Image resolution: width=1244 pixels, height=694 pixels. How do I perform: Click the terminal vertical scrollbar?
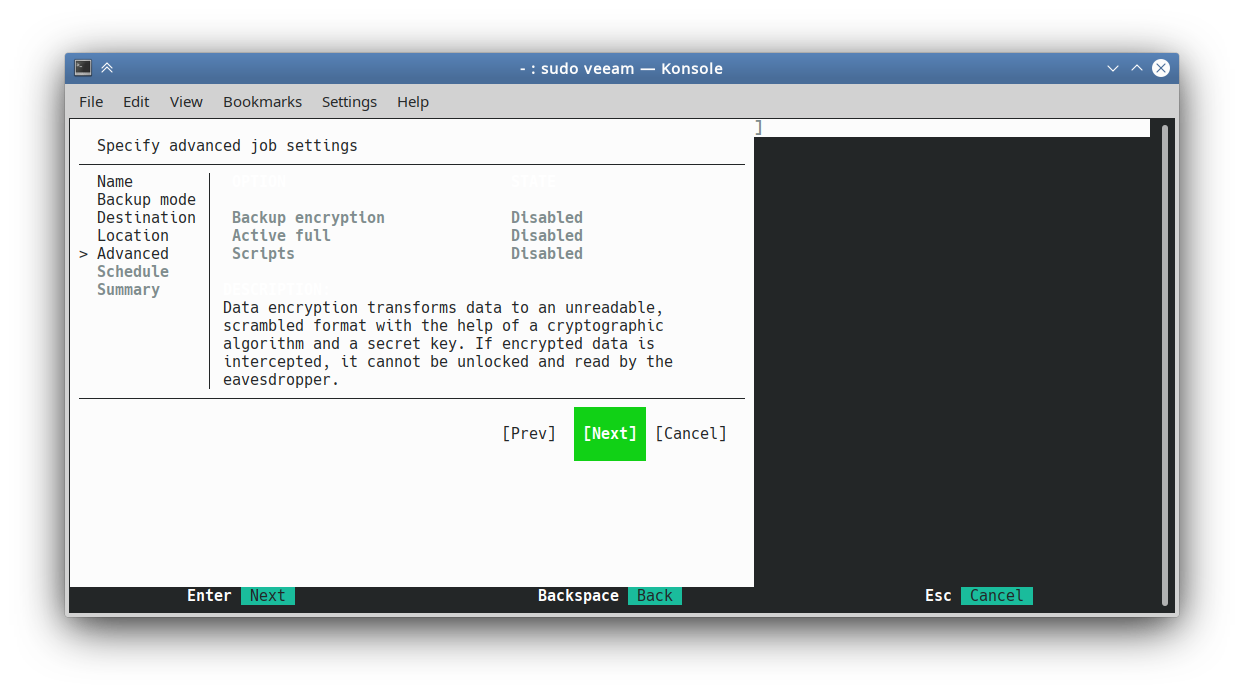tap(1164, 363)
